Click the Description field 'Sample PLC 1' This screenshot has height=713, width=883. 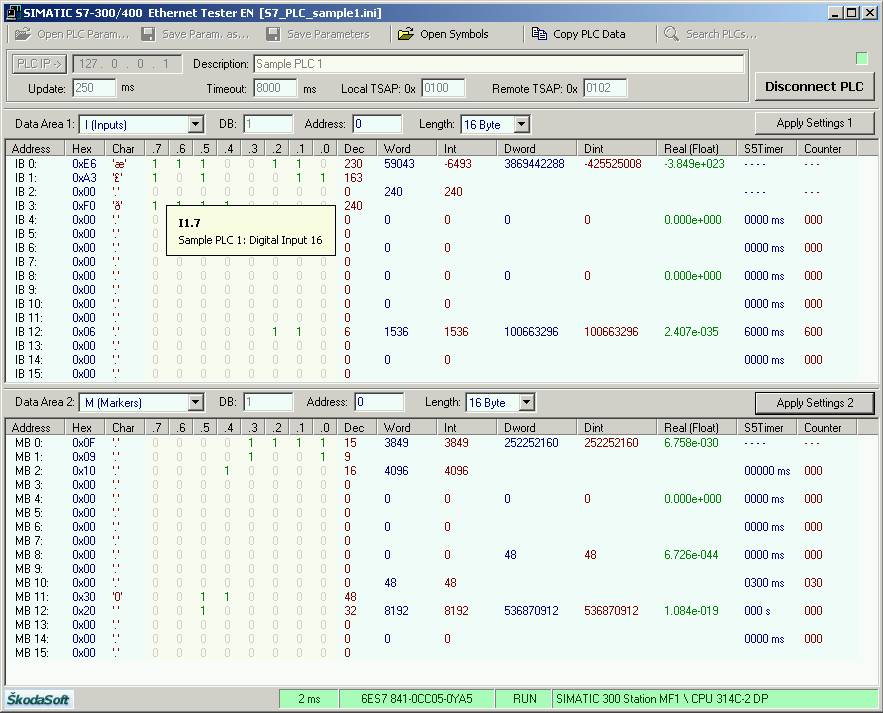coord(498,64)
